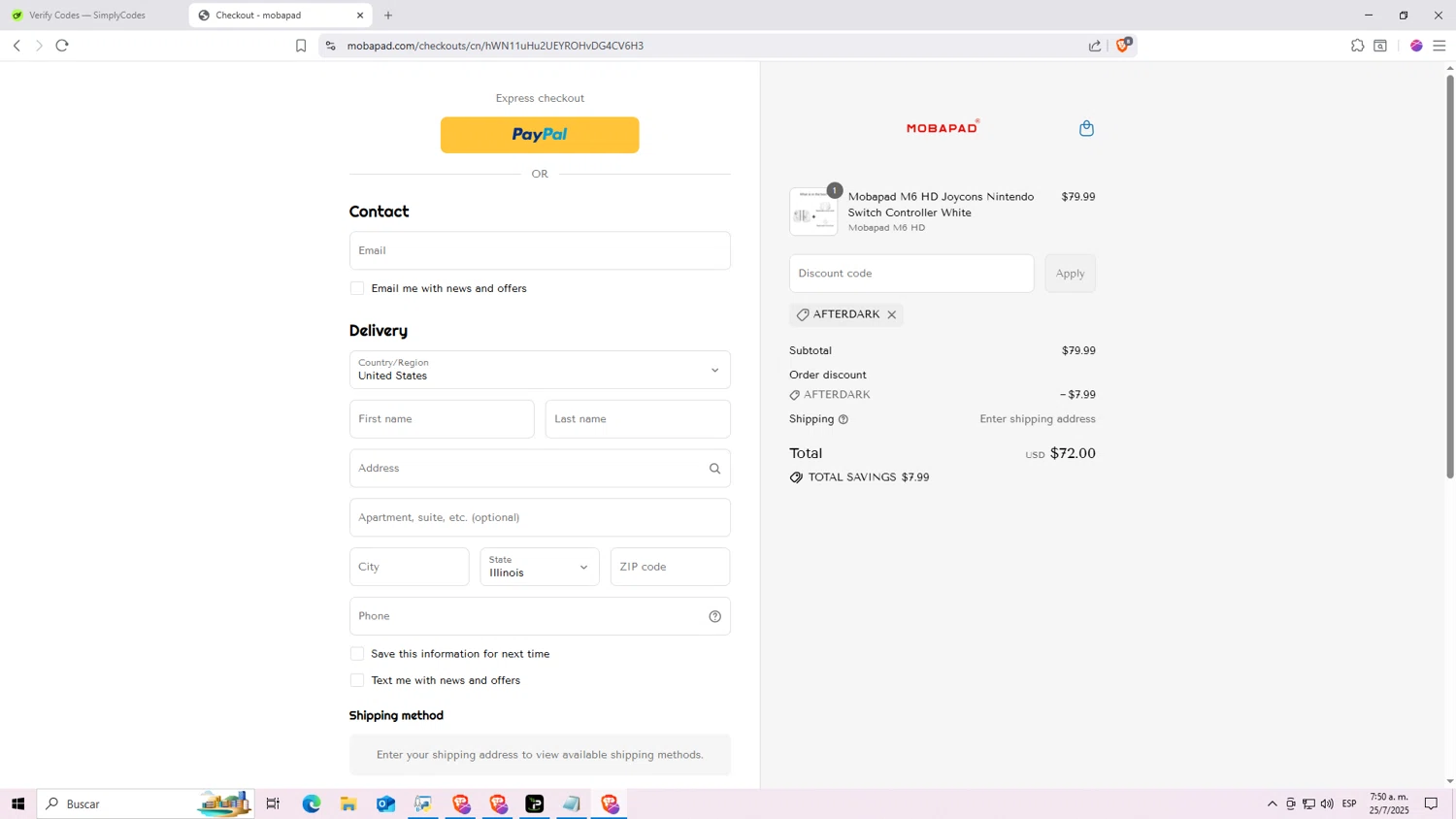Focus the ZIP code field
Screen dimensions: 1456x819
670,567
